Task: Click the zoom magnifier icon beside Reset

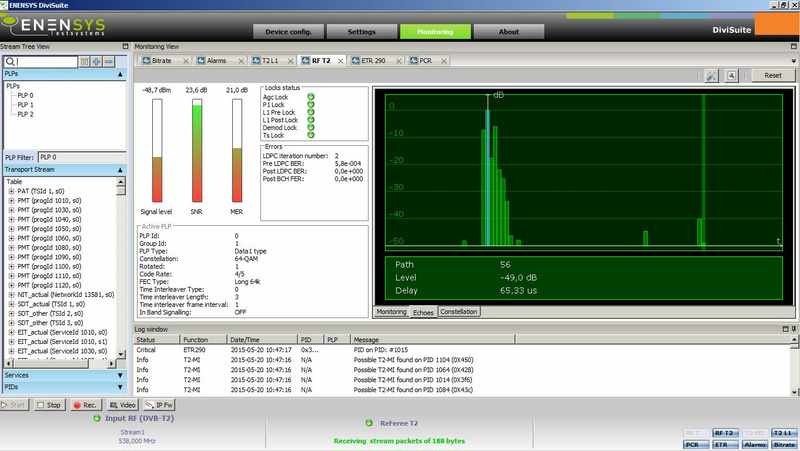Action: tap(732, 75)
